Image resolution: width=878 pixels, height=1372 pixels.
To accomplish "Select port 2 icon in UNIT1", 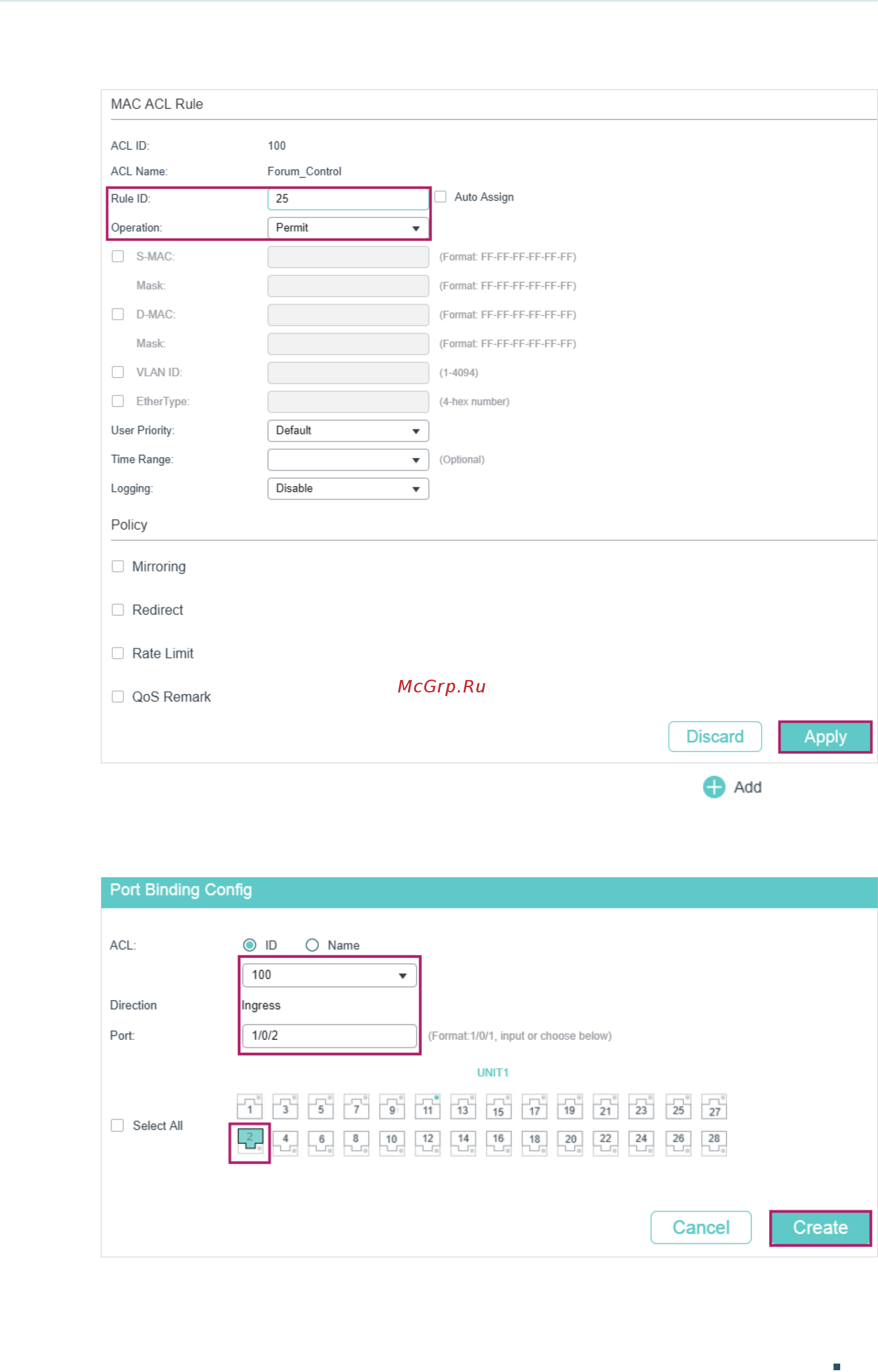I will [x=250, y=1141].
